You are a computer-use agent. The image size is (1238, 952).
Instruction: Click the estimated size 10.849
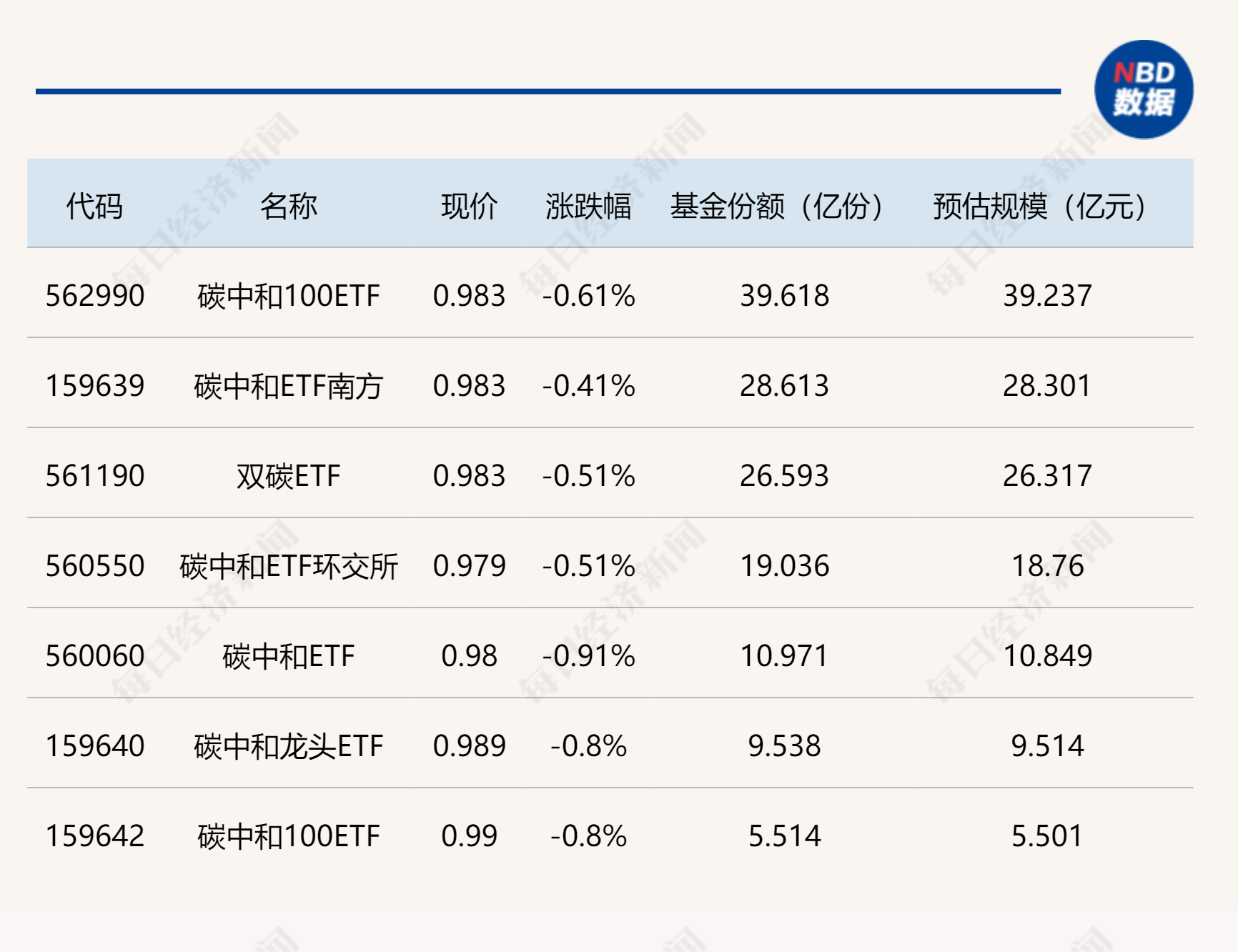pos(1047,656)
